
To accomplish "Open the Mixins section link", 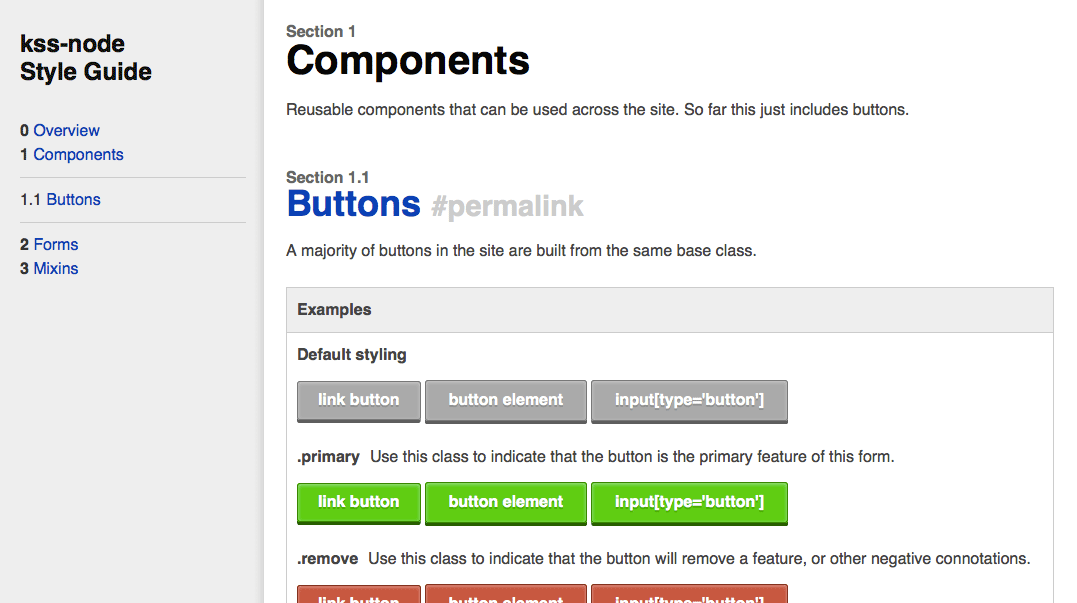I will (x=55, y=268).
